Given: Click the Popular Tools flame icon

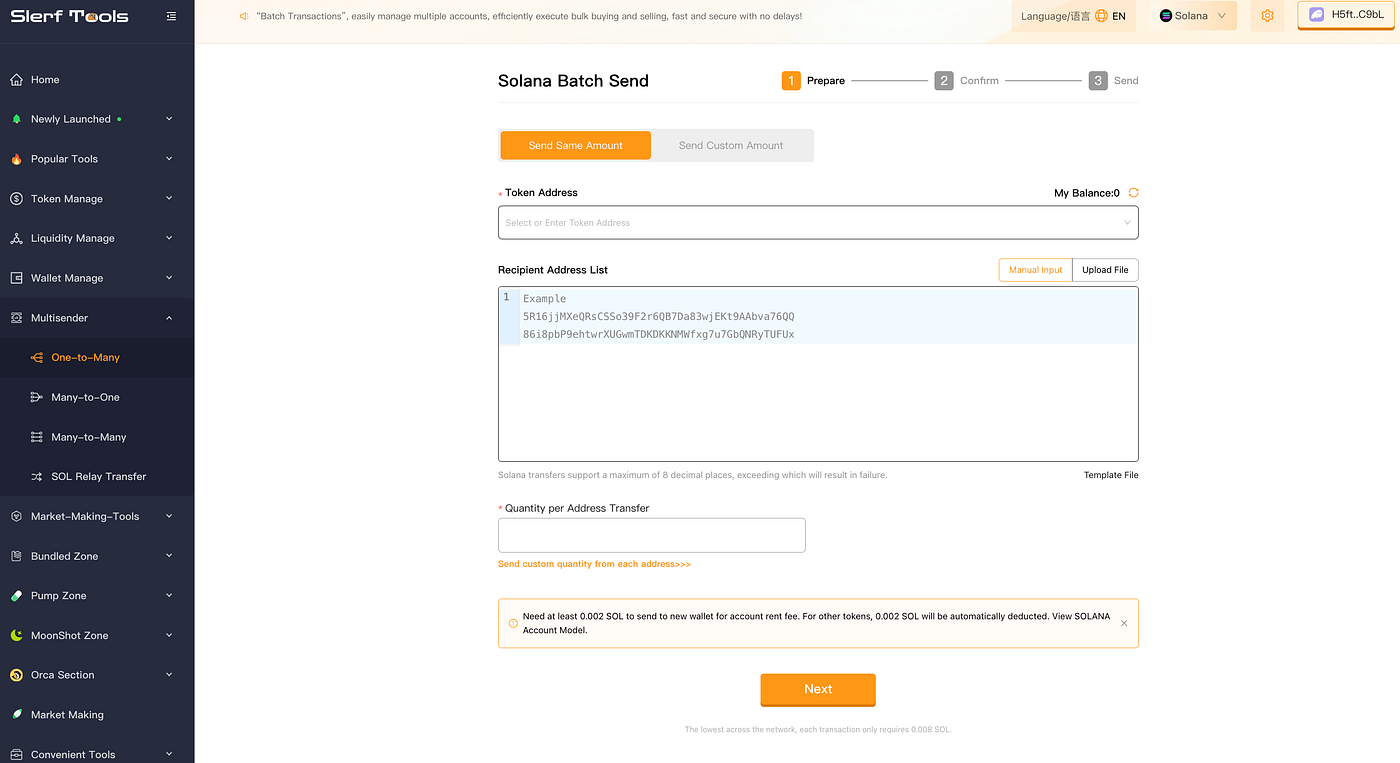Looking at the screenshot, I should (x=16, y=159).
